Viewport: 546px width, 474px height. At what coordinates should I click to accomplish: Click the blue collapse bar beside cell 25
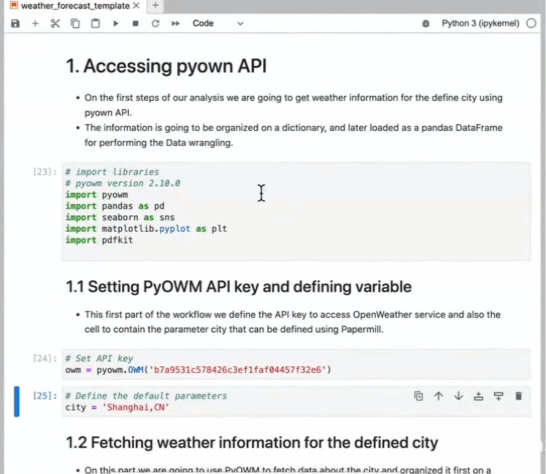(x=17, y=401)
